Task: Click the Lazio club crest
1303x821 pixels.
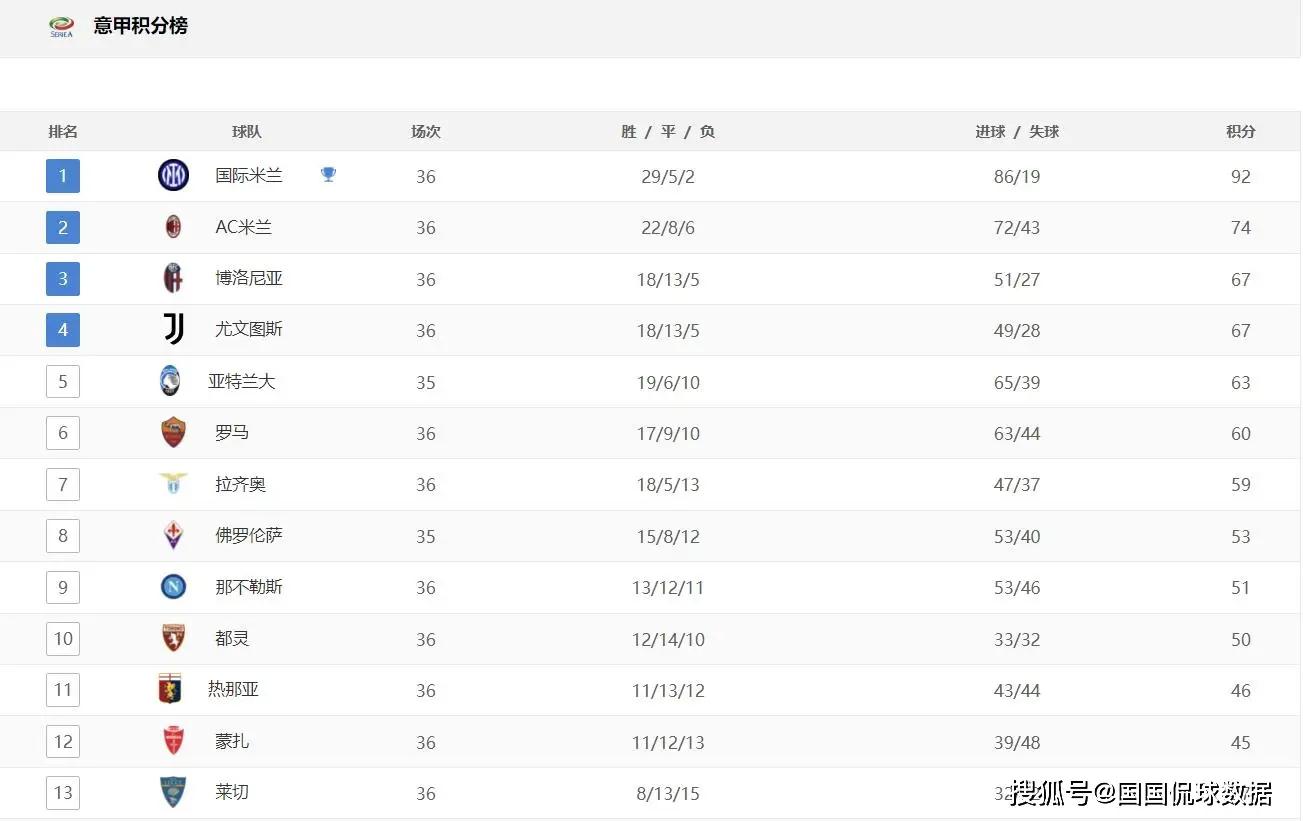Action: [x=173, y=484]
